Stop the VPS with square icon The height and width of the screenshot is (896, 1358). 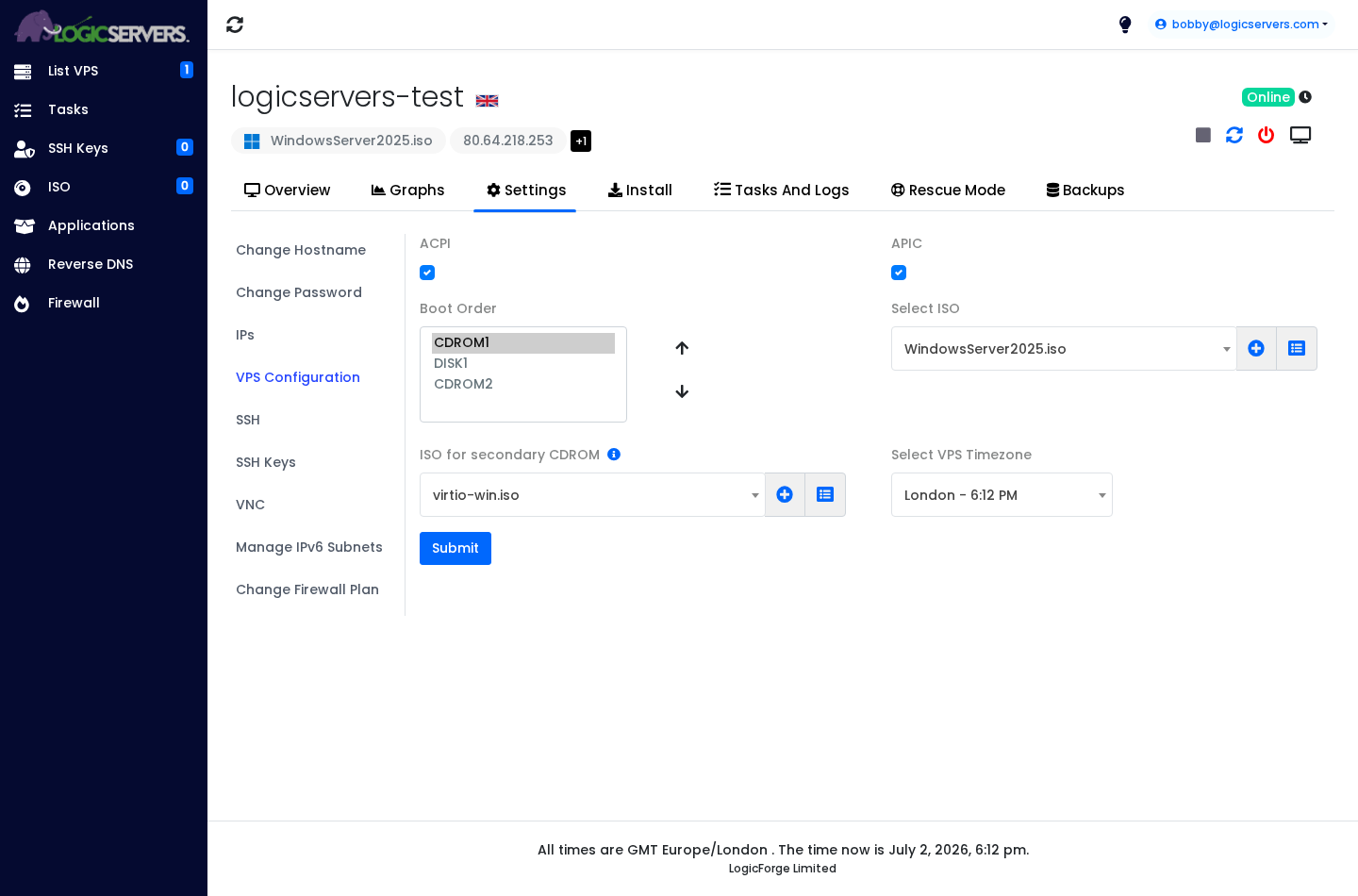click(1203, 135)
